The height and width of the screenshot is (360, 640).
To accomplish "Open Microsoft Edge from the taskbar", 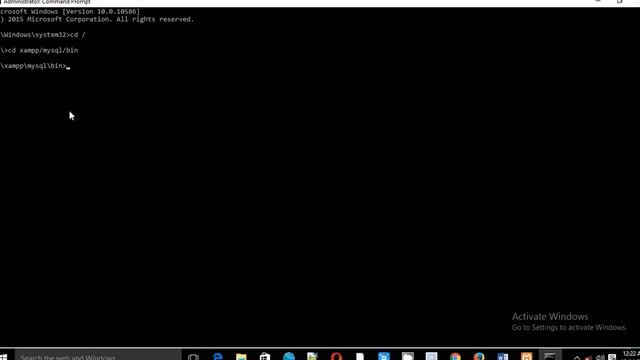I will pos(218,356).
